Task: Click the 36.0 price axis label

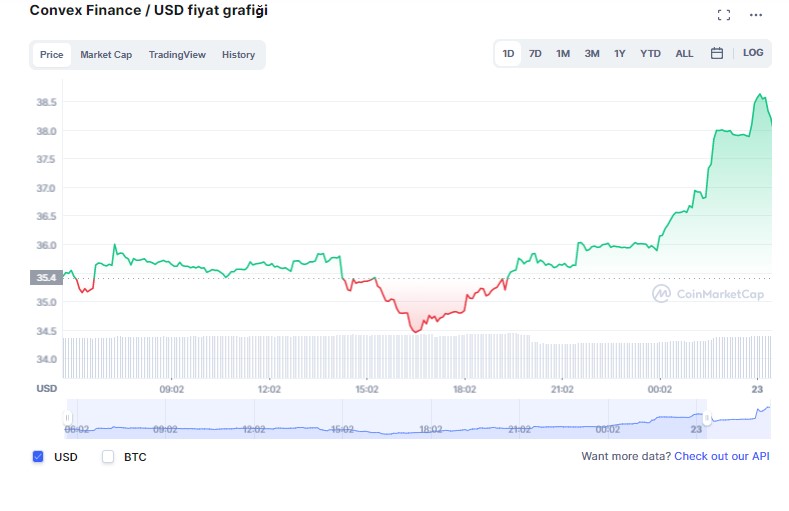Action: 46,245
